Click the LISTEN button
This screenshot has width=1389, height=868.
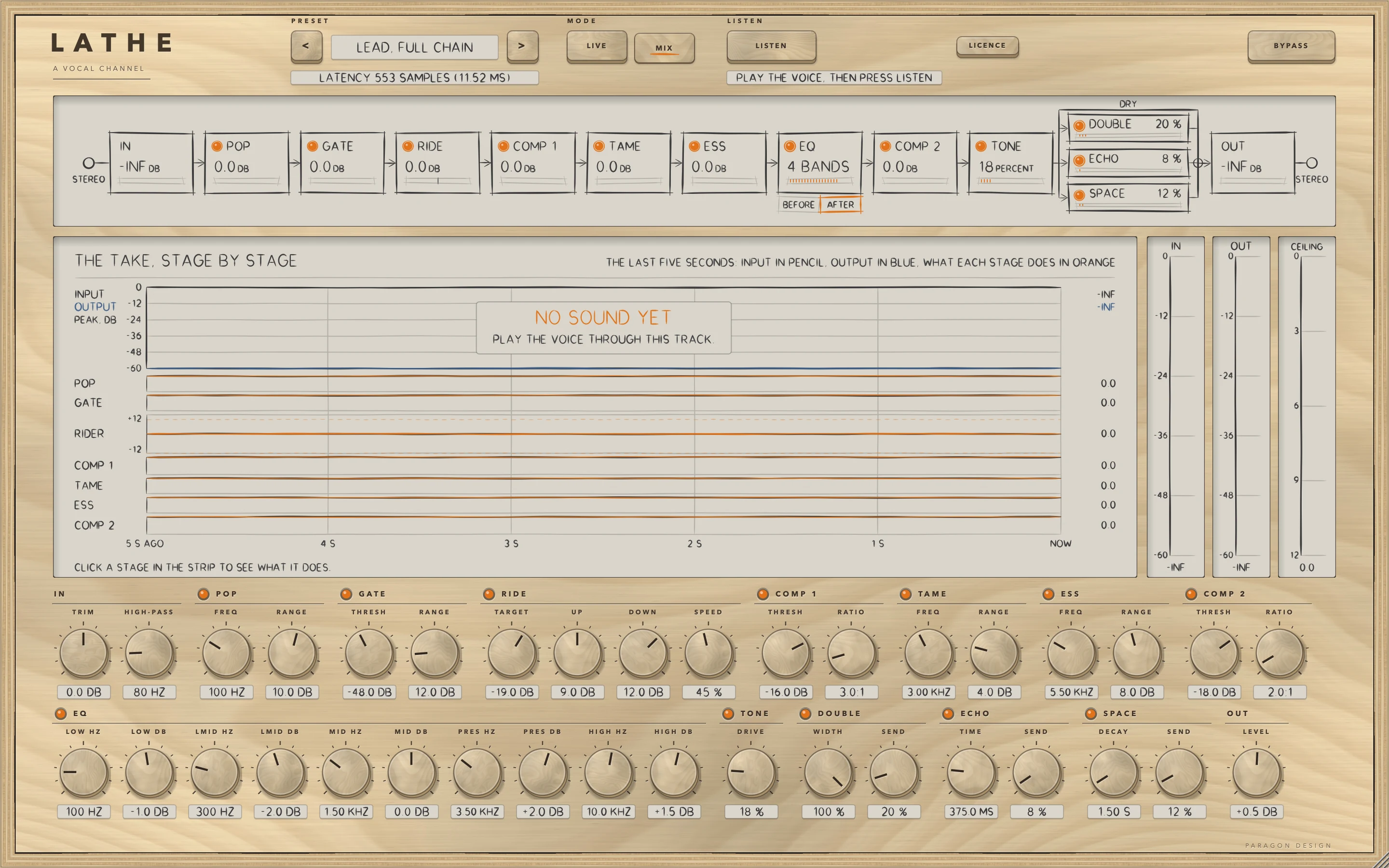(x=771, y=46)
